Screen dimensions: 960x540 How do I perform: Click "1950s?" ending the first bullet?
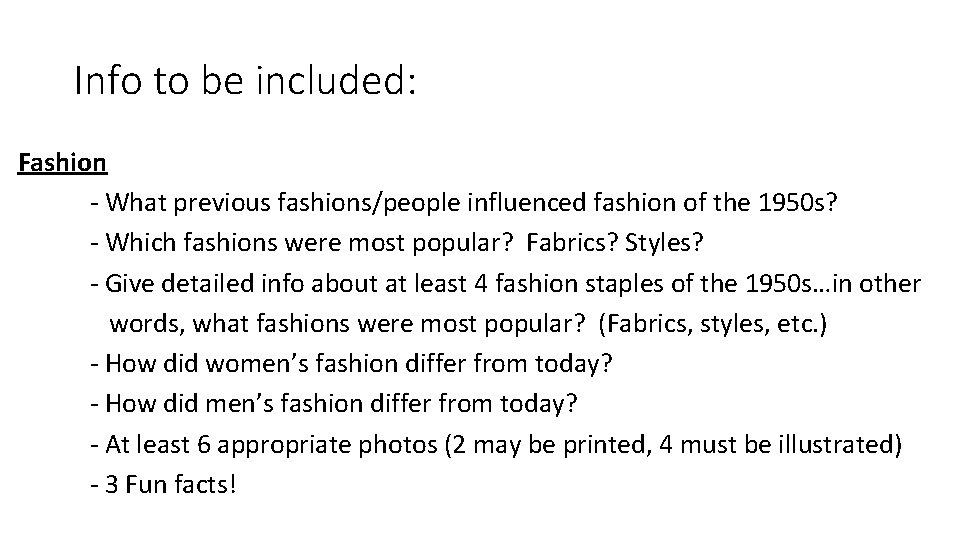point(795,203)
